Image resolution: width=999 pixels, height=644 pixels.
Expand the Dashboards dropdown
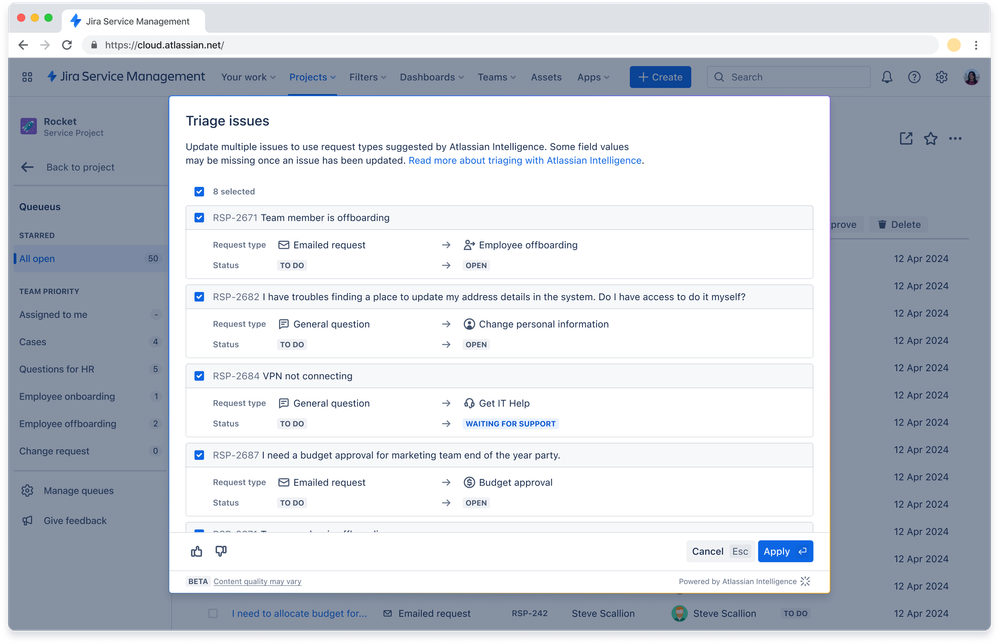tap(432, 77)
